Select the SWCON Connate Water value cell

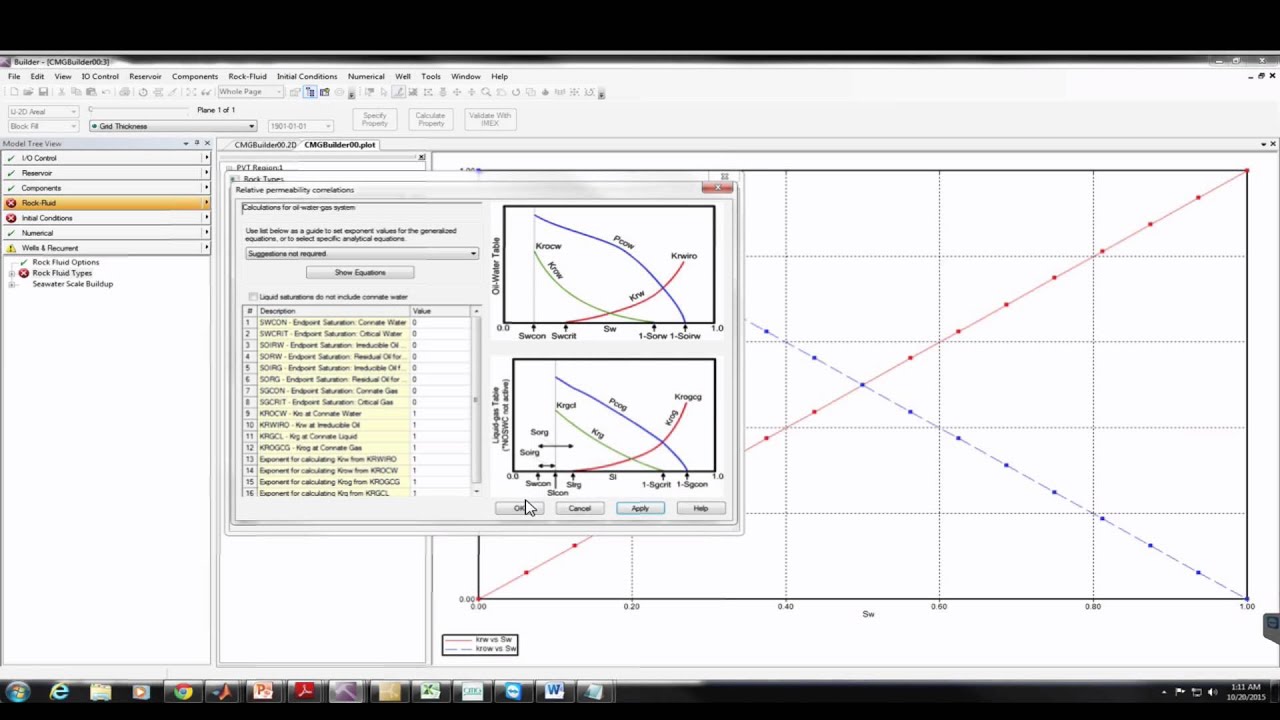(440, 323)
